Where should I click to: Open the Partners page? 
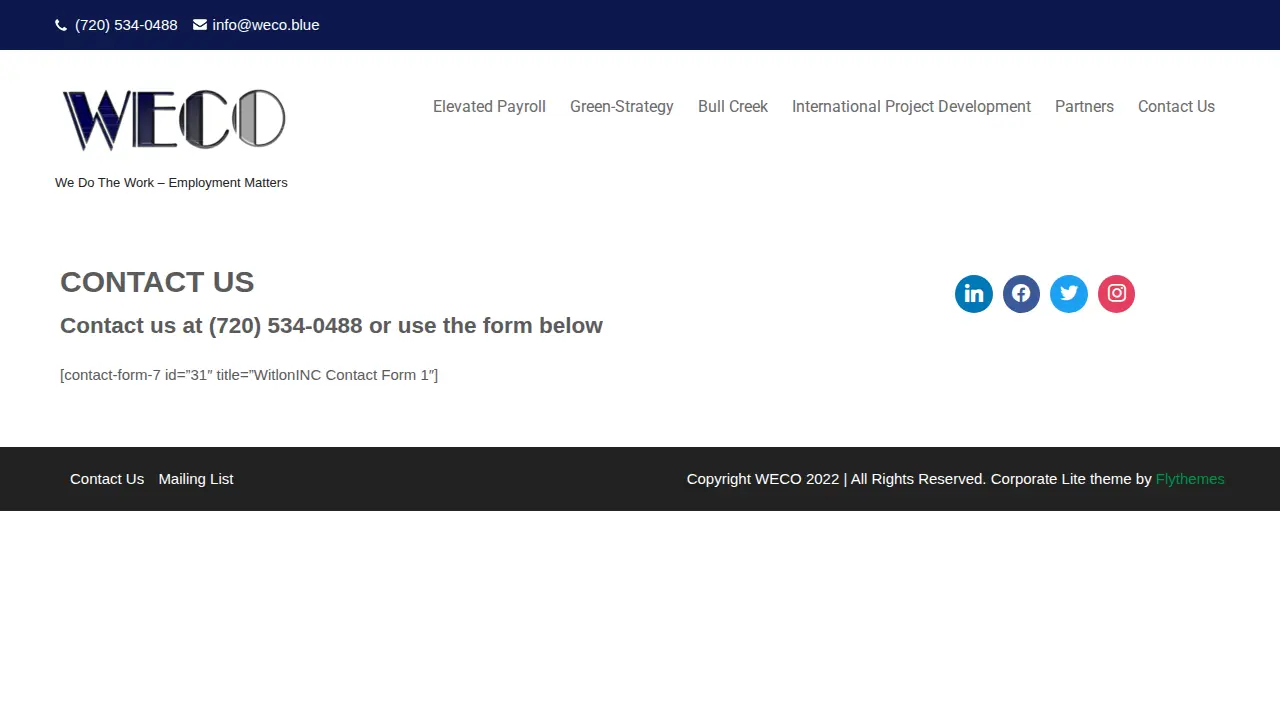click(1084, 107)
